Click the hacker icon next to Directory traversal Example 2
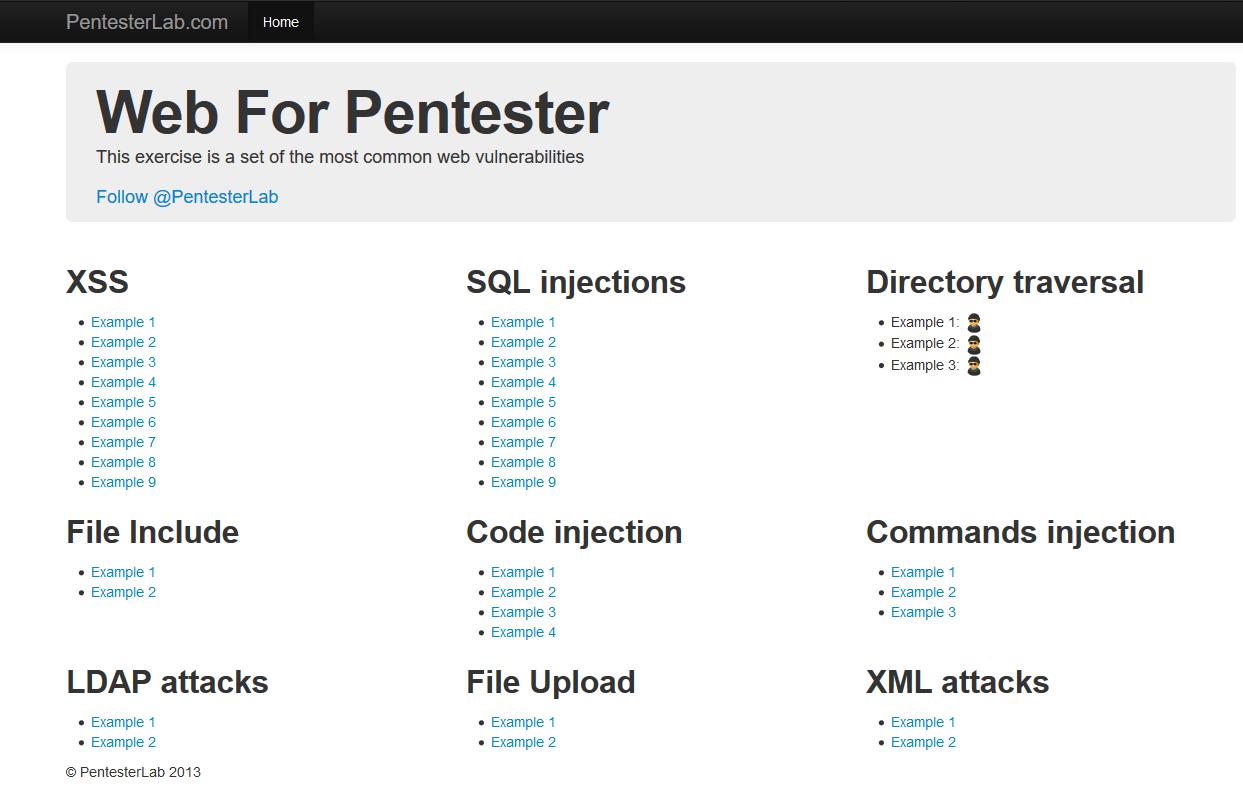The width and height of the screenshot is (1243, 796). click(974, 344)
